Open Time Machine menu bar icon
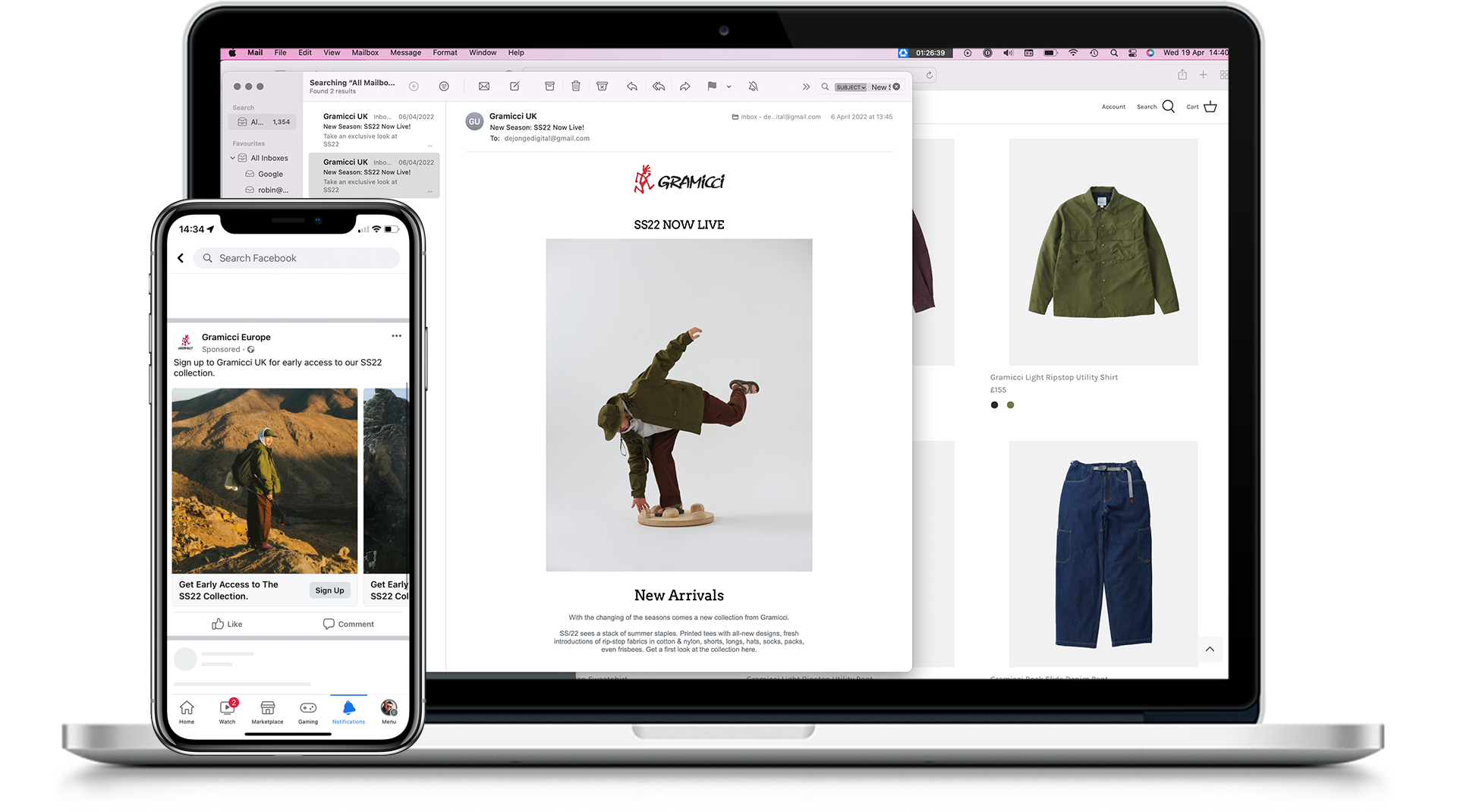 pyautogui.click(x=1094, y=53)
